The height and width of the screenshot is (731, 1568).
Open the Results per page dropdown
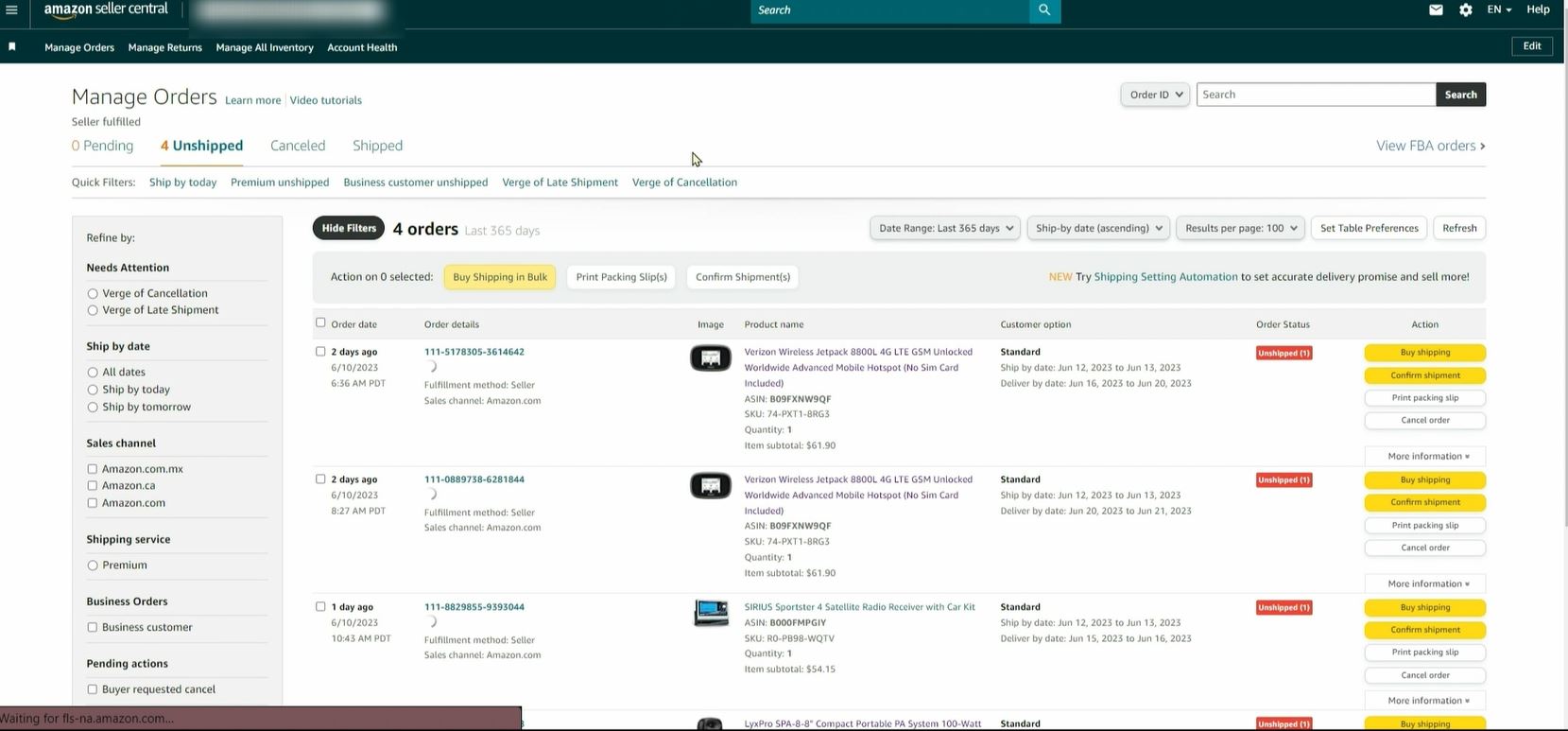coord(1240,228)
